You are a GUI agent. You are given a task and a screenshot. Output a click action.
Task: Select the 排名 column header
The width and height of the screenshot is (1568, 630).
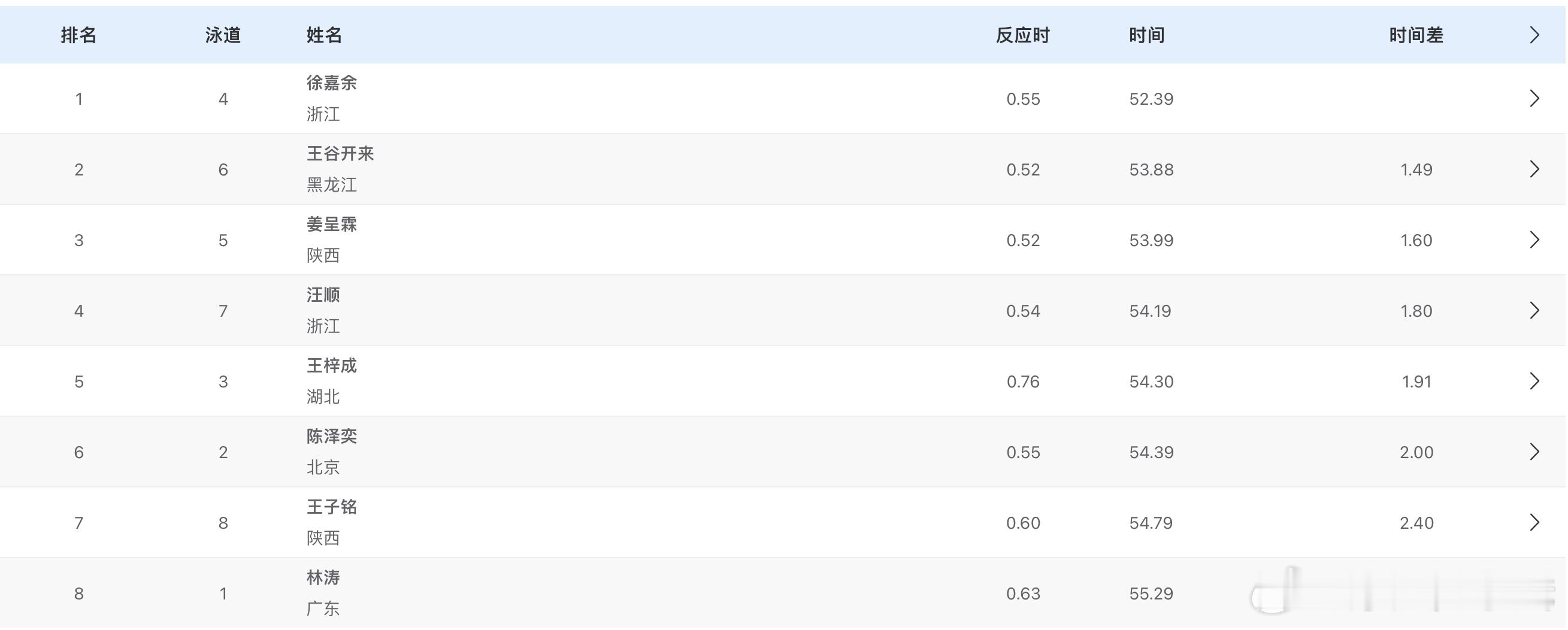[x=80, y=35]
